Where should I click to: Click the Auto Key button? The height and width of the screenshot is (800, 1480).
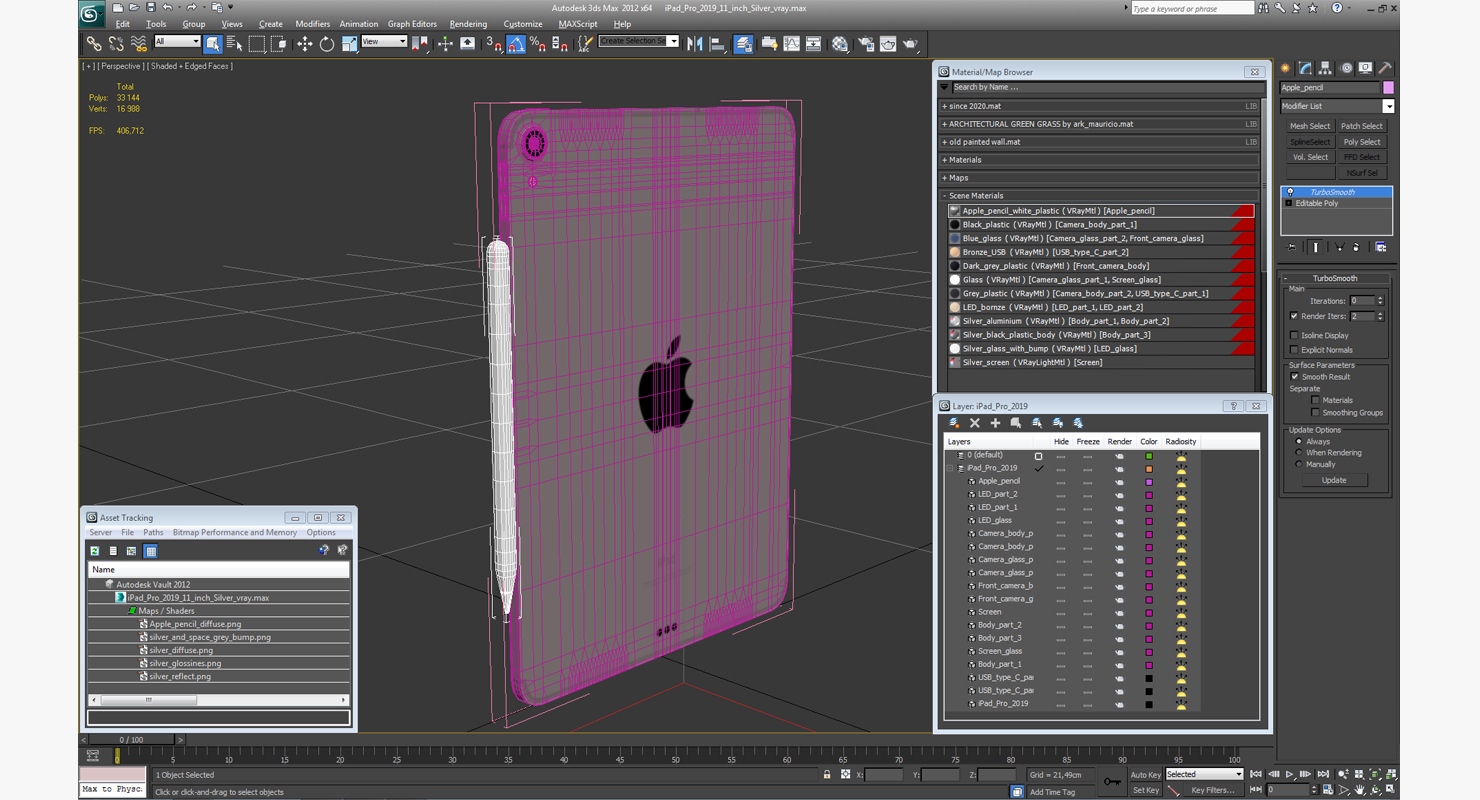[1146, 775]
